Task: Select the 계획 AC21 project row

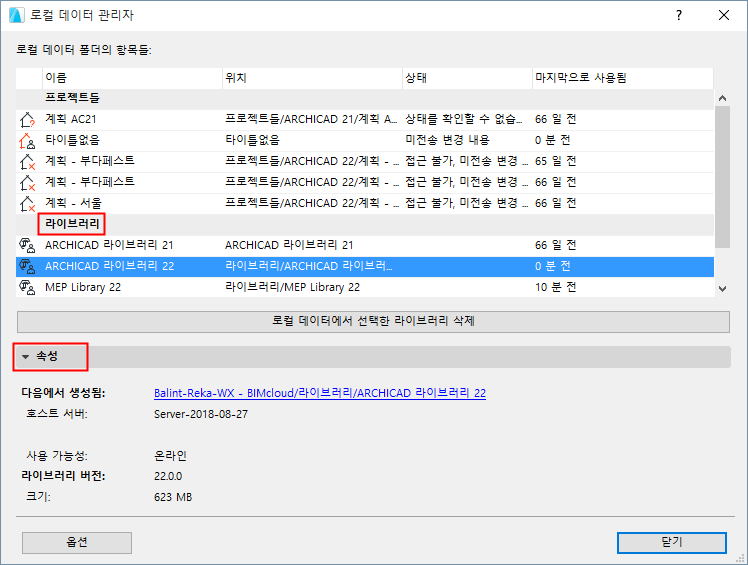Action: tap(365, 119)
